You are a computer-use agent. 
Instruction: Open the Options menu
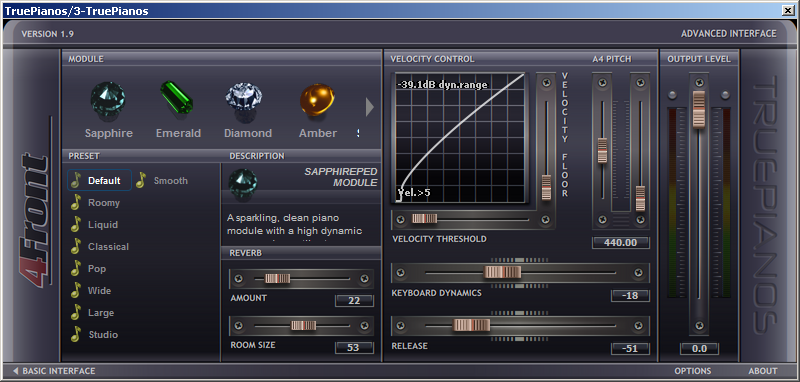click(x=692, y=371)
